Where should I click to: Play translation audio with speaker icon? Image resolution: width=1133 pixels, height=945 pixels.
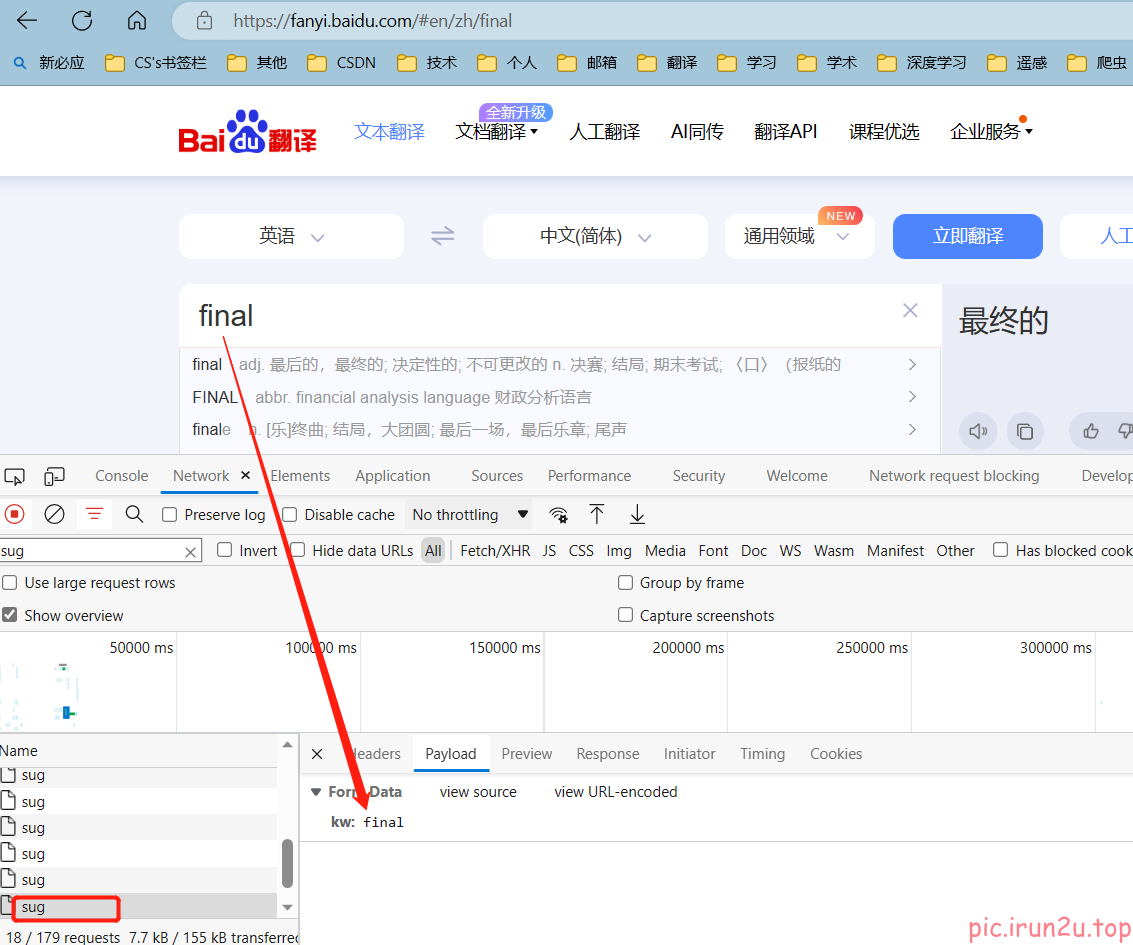pyautogui.click(x=977, y=431)
